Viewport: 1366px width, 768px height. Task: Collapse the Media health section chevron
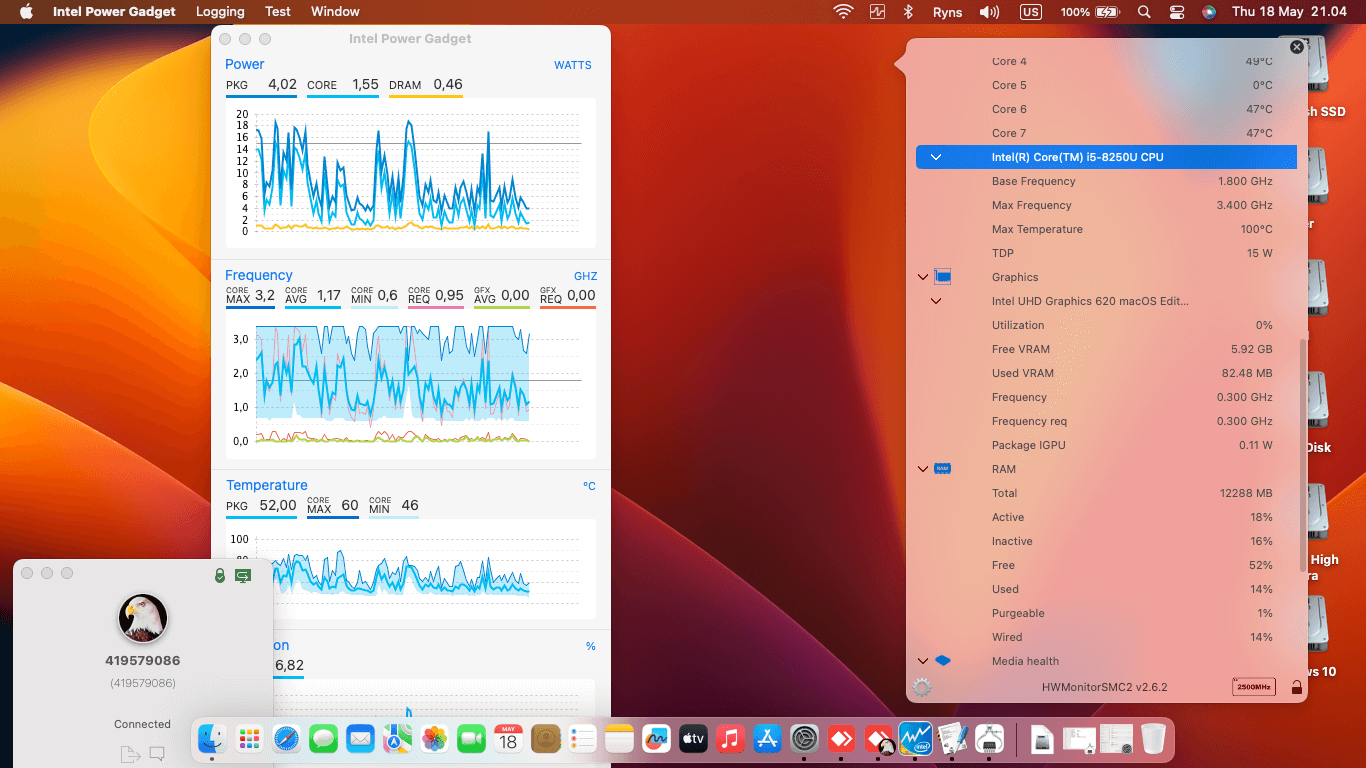(922, 661)
